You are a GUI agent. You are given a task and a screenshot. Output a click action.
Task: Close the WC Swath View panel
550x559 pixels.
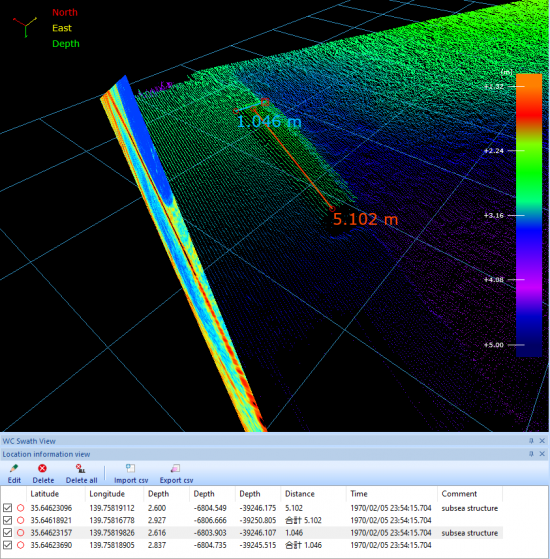pyautogui.click(x=542, y=441)
